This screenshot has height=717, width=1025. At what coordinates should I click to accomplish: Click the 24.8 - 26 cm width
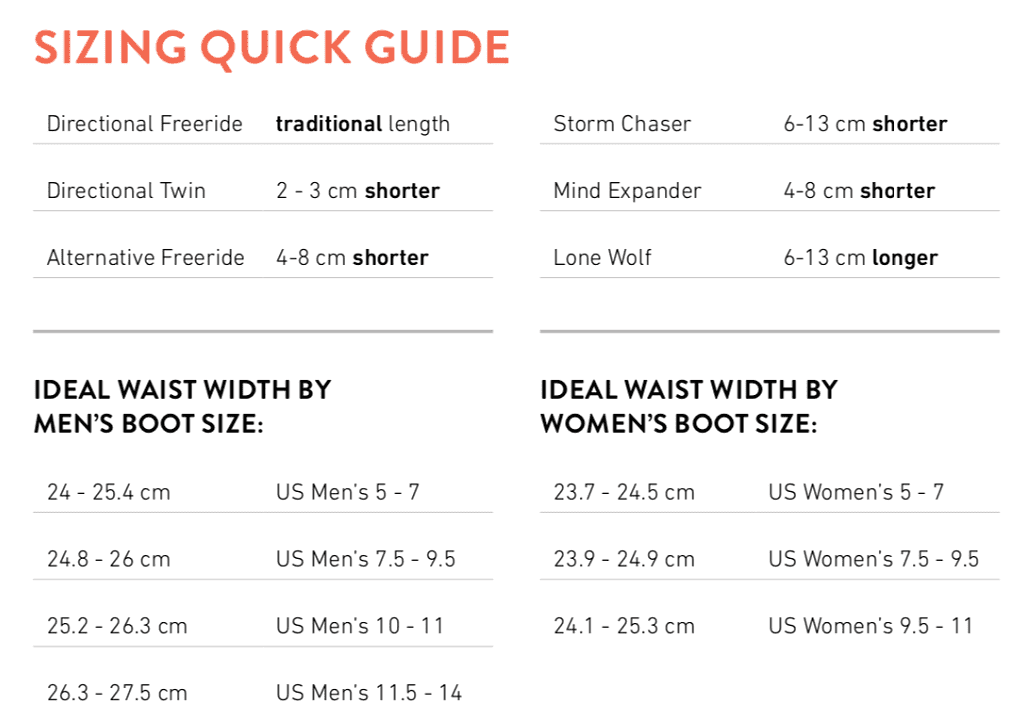109,559
